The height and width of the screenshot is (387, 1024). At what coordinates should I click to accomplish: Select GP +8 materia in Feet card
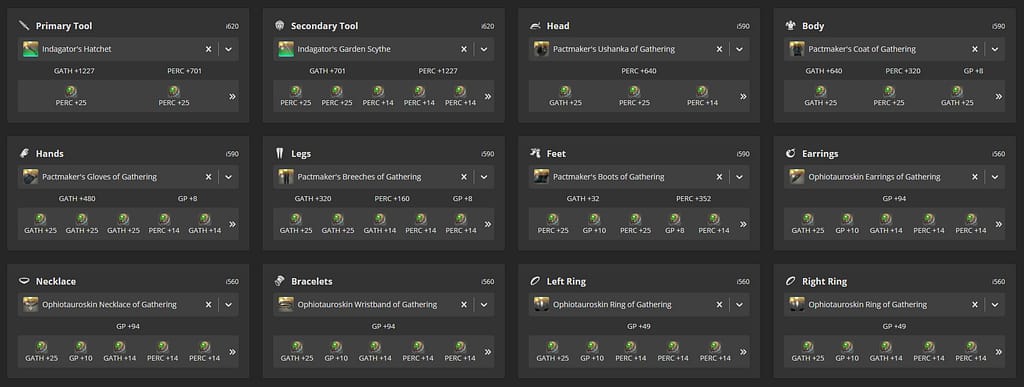pos(675,224)
